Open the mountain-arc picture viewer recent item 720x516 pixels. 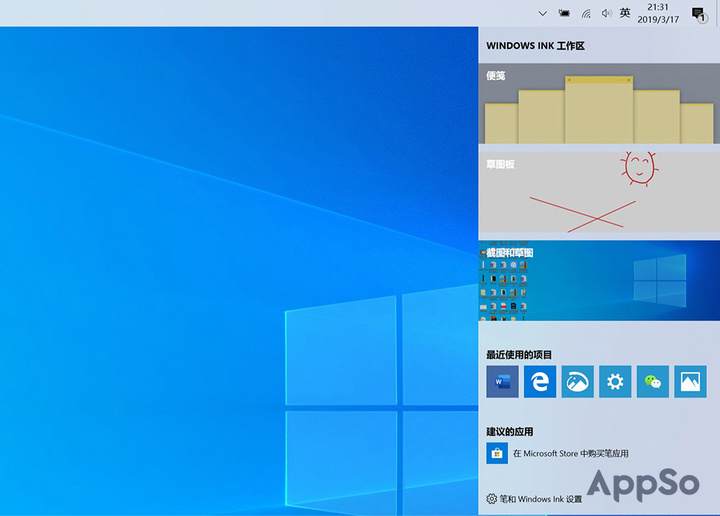[578, 381]
